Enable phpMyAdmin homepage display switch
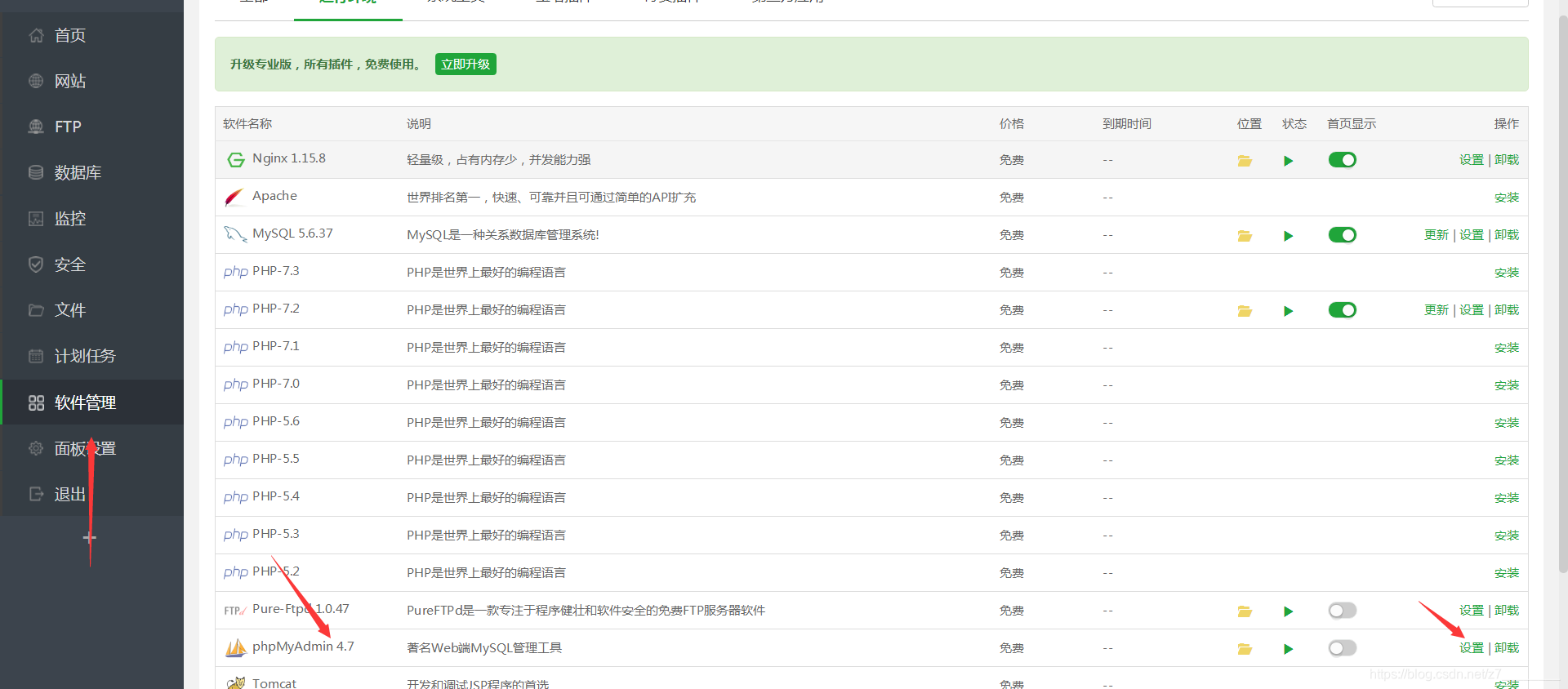This screenshot has width=1568, height=689. [x=1342, y=648]
